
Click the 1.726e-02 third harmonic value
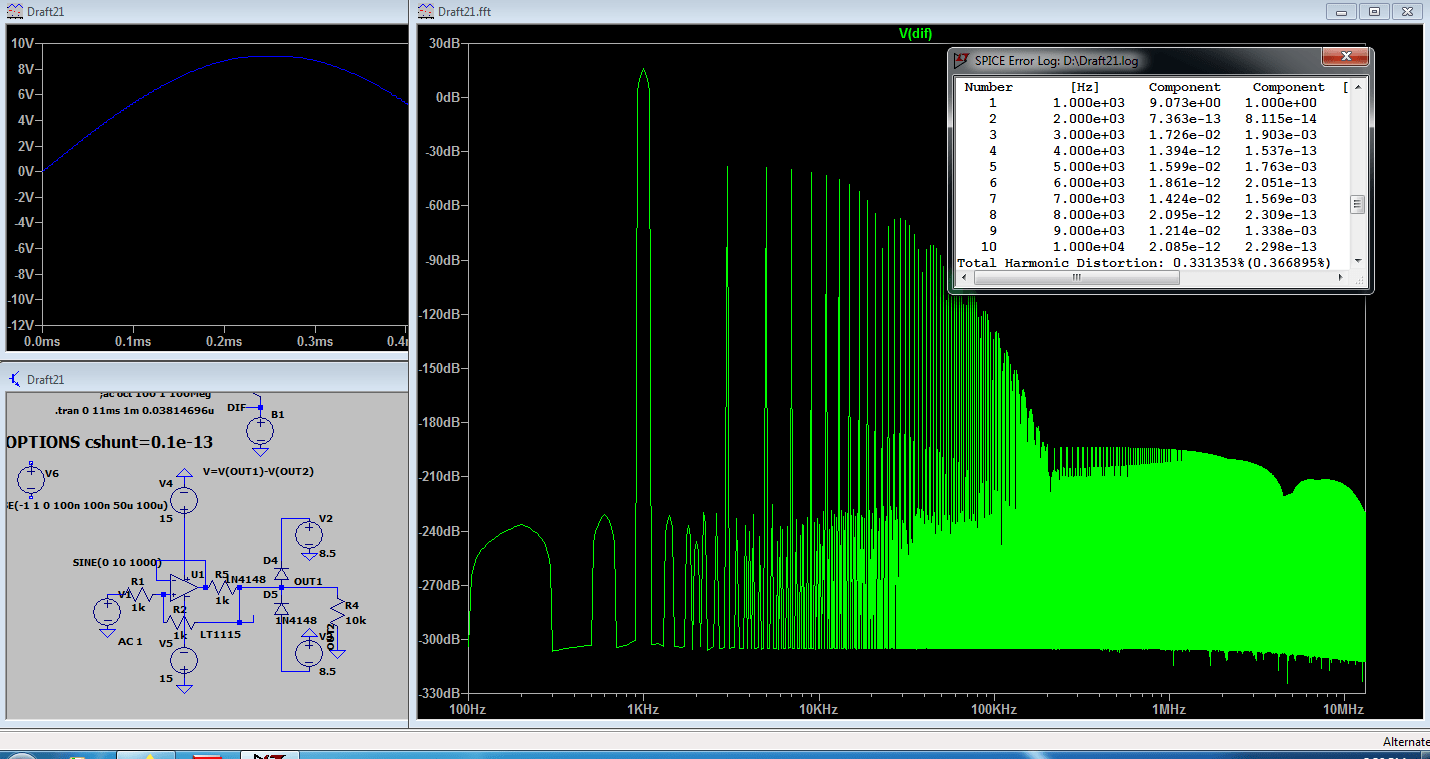point(1185,135)
